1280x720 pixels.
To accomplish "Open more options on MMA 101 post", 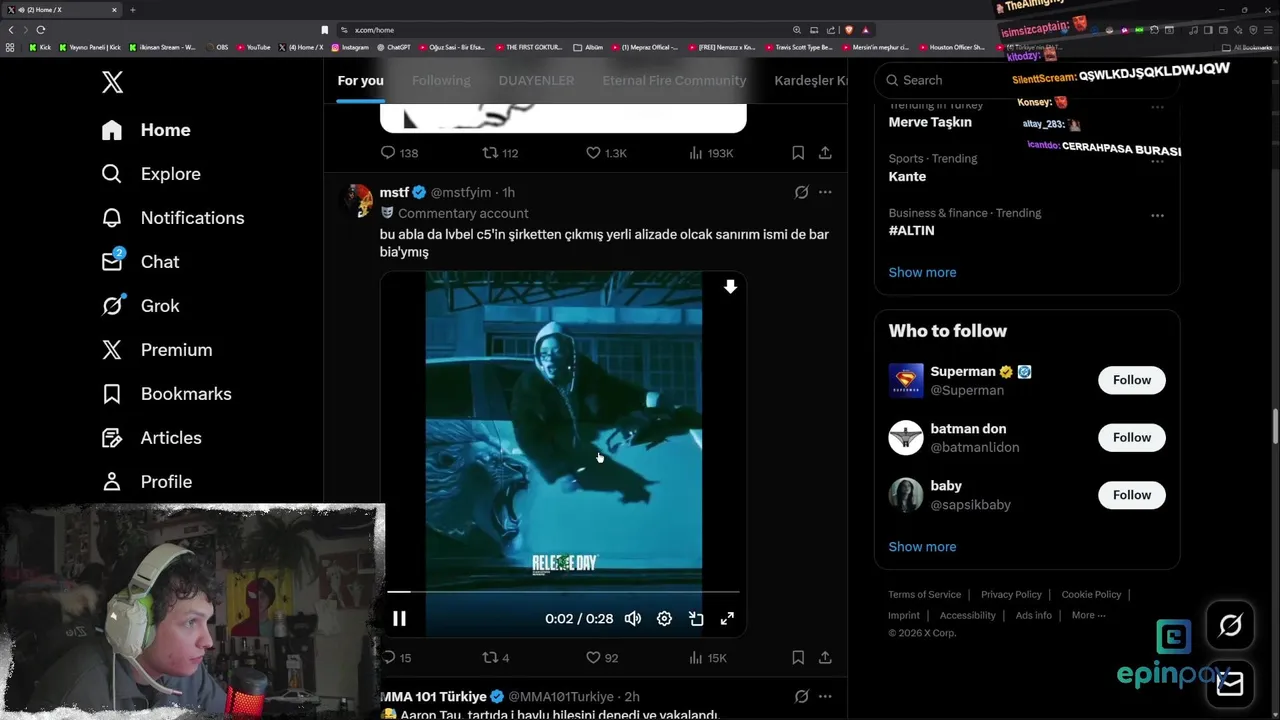I will pyautogui.click(x=825, y=697).
